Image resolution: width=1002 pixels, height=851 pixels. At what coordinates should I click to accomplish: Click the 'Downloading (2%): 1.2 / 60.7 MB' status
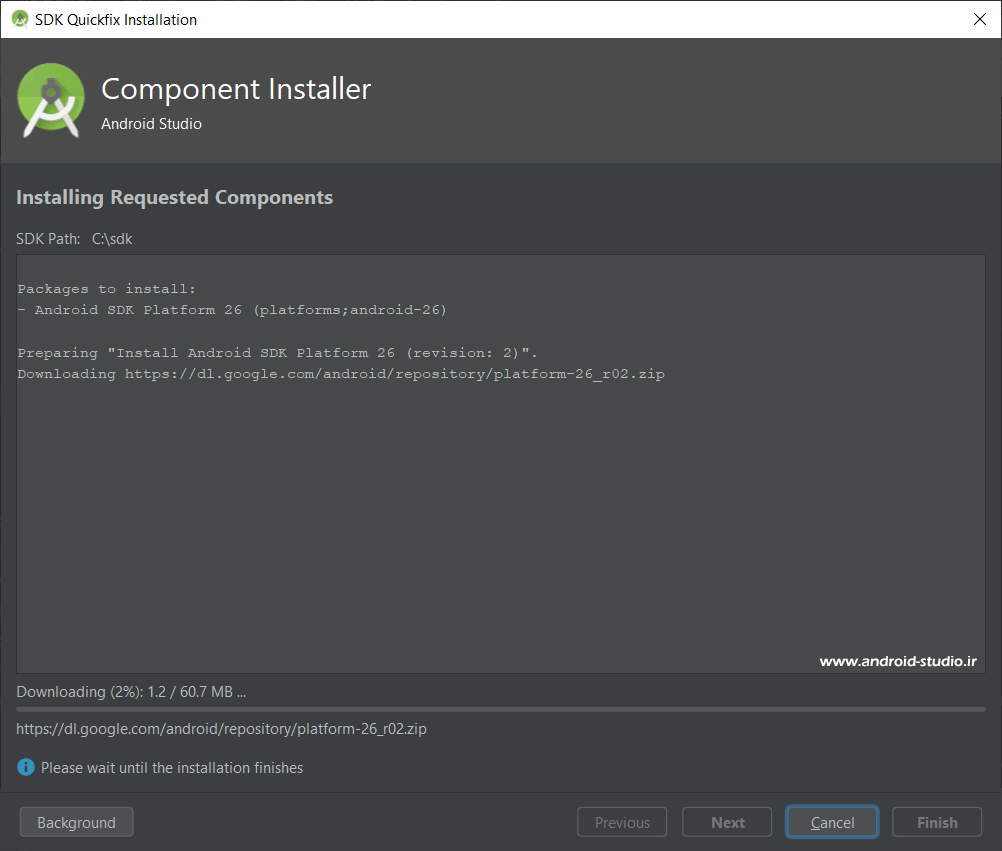click(131, 691)
